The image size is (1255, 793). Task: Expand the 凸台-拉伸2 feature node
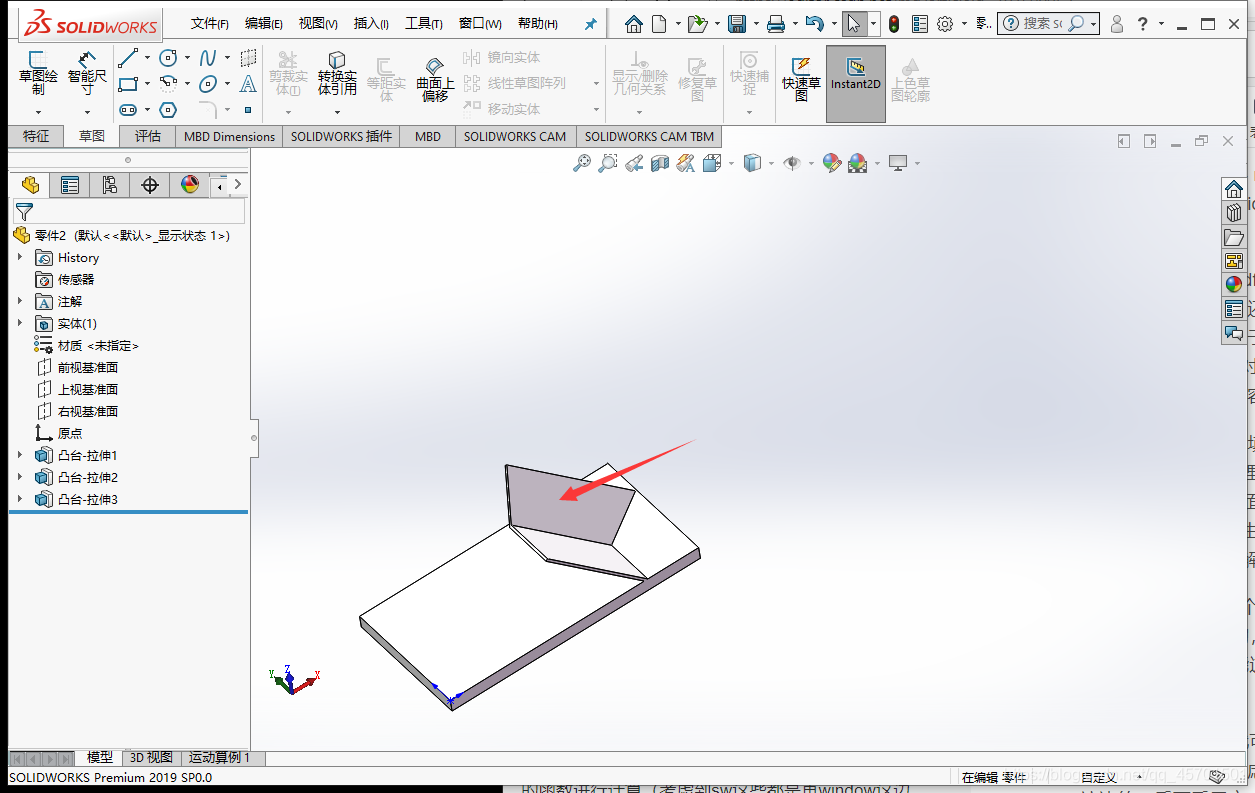click(20, 477)
